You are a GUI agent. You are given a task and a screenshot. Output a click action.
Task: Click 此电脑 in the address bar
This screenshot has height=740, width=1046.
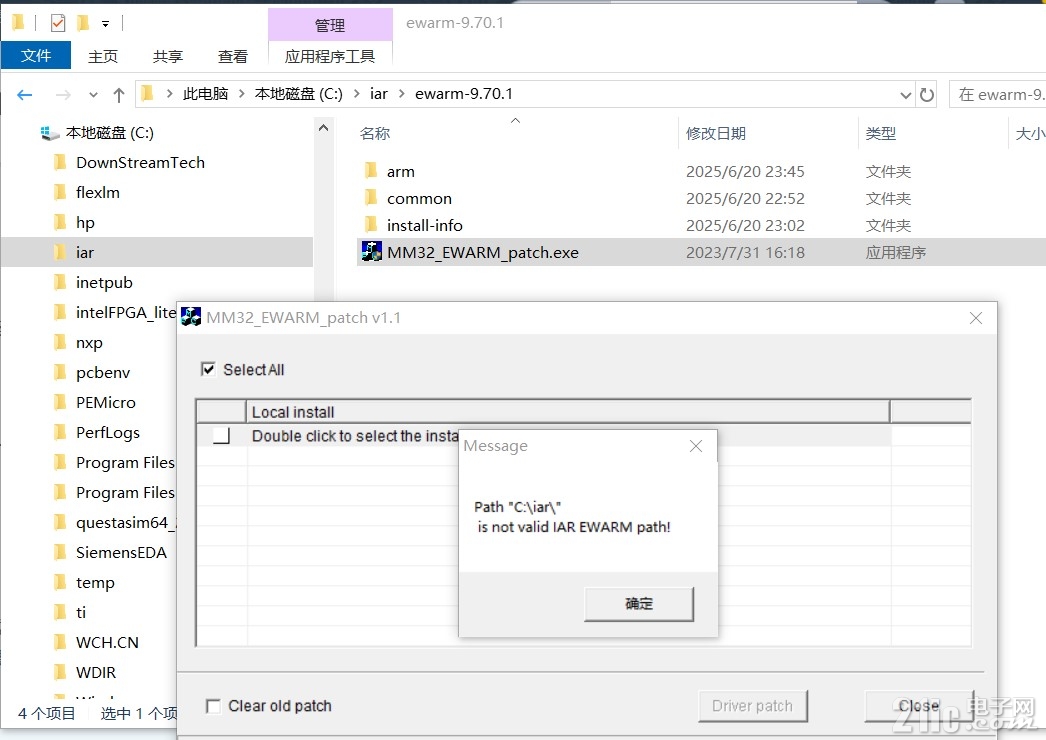tap(205, 94)
